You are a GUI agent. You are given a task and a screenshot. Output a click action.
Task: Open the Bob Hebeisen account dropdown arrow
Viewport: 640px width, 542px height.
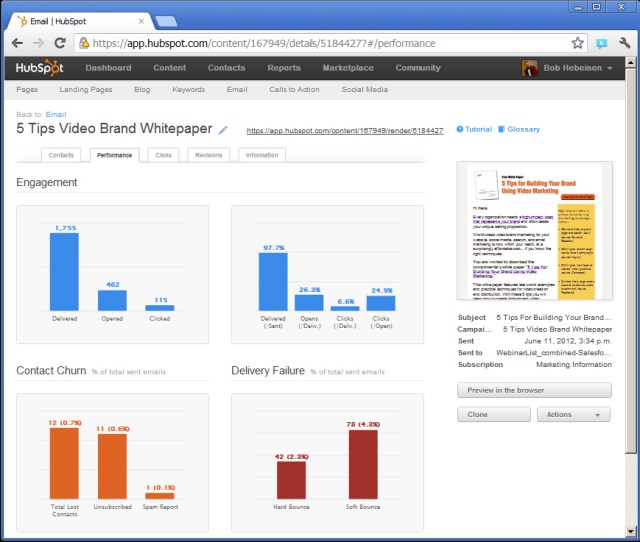610,68
